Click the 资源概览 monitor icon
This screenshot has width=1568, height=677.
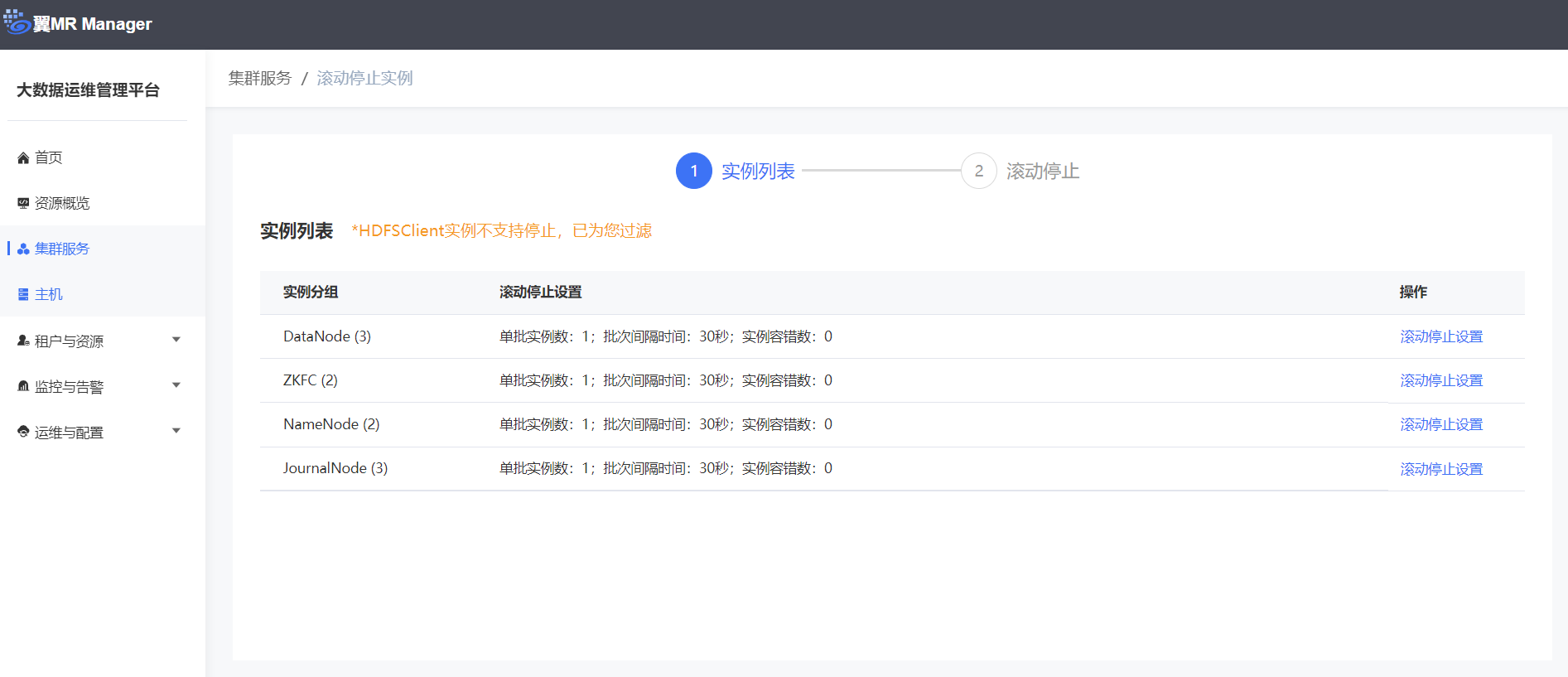[x=23, y=203]
